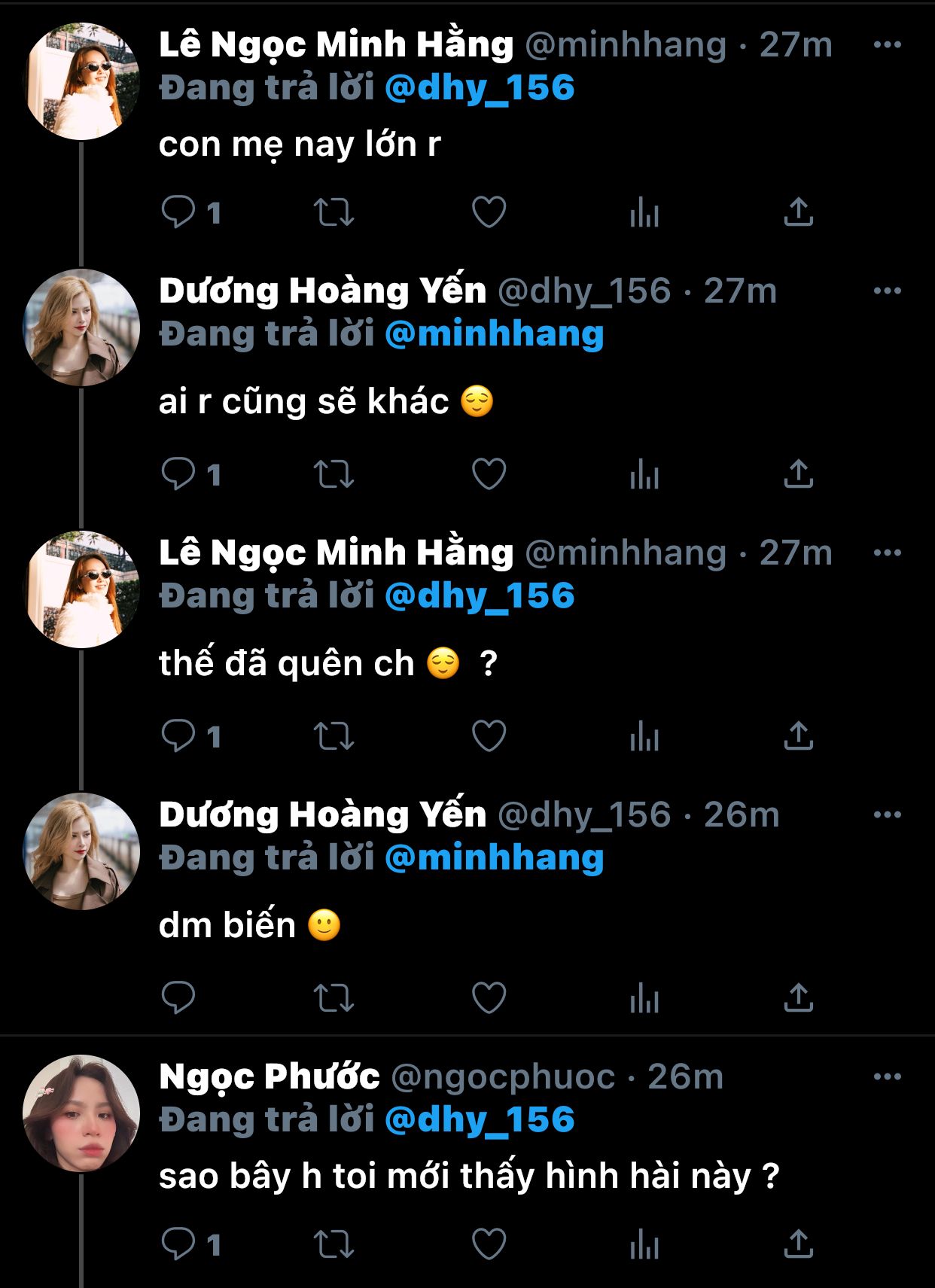The image size is (935, 1288).
Task: Share the "ai r cũng sẽ khác" tweet
Action: [798, 474]
